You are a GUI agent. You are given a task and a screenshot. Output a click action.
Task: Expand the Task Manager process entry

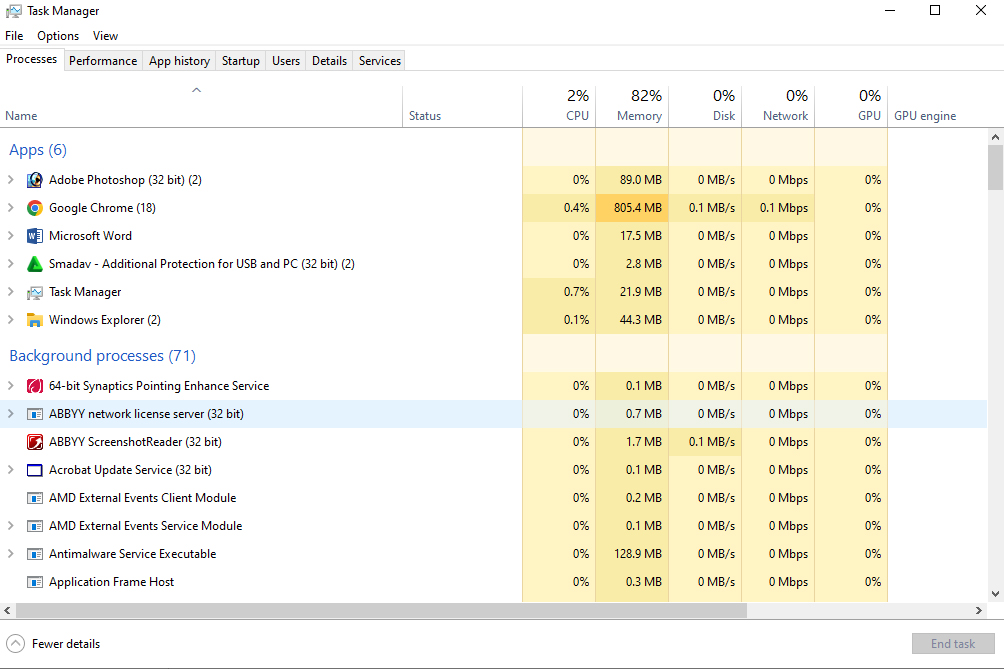[x=10, y=292]
